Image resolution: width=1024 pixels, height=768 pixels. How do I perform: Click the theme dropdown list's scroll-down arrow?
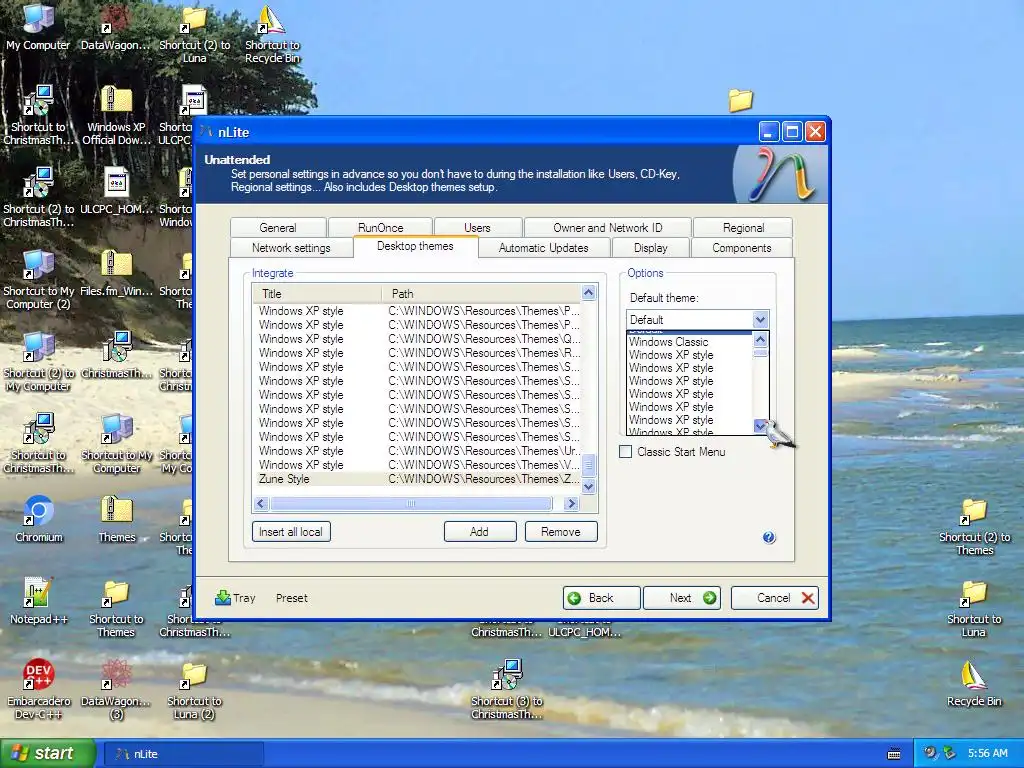click(760, 426)
